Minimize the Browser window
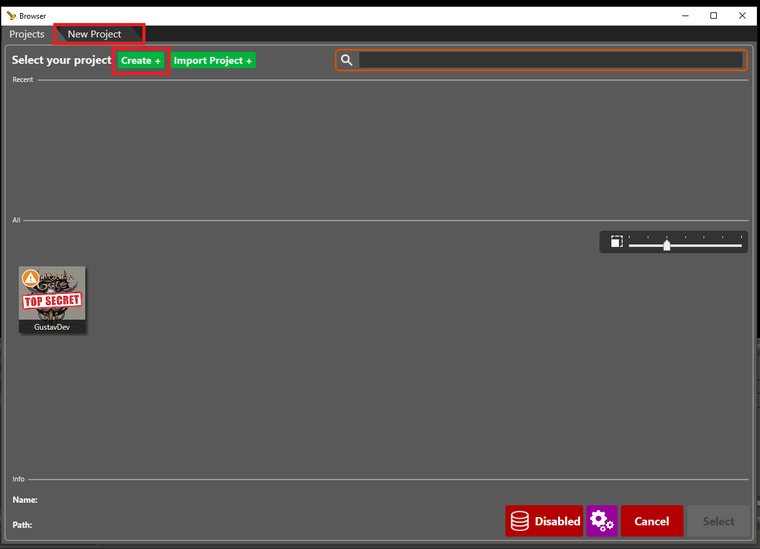 (x=685, y=15)
